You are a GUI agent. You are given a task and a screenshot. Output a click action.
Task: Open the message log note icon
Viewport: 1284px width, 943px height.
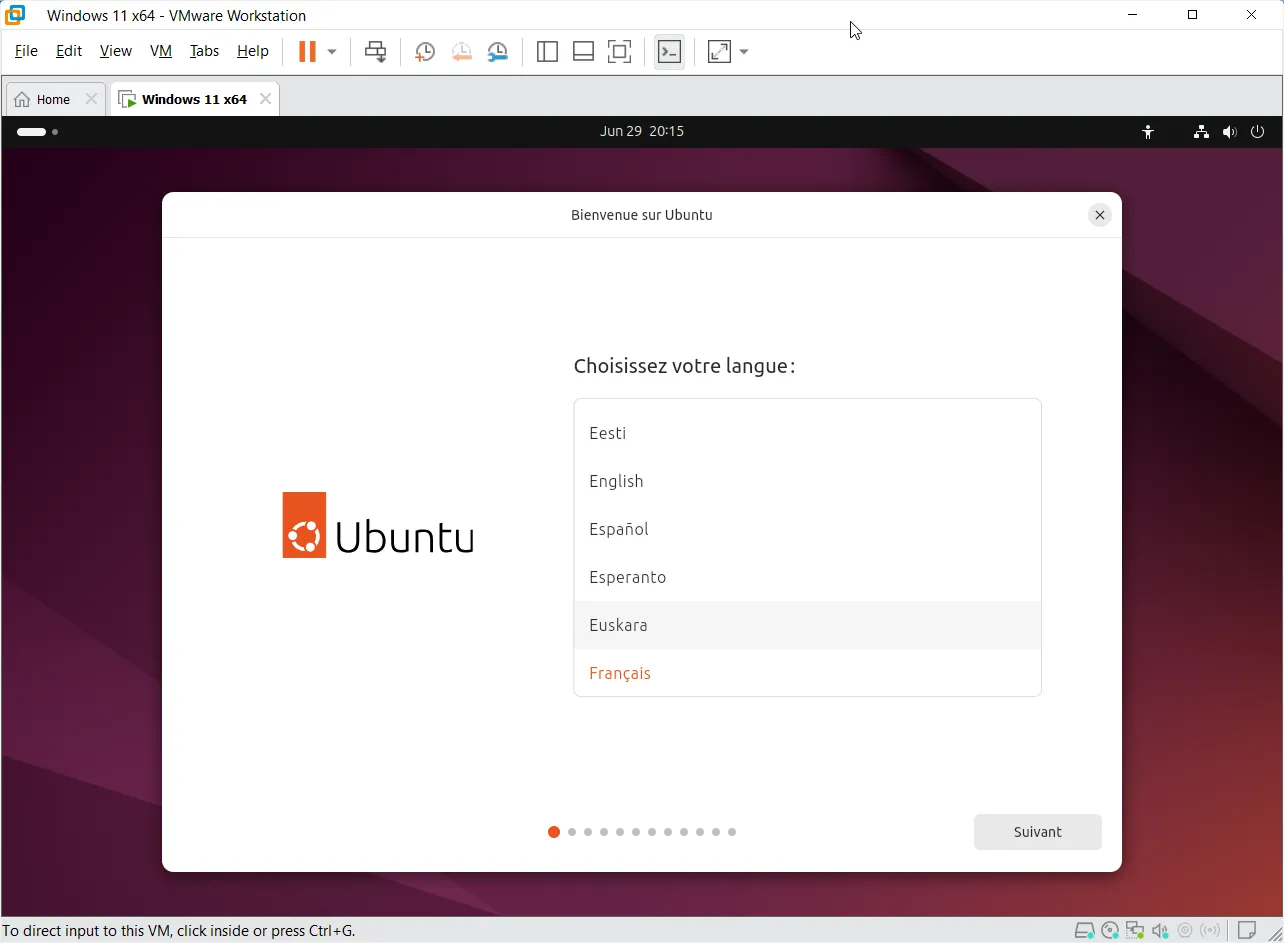tap(1247, 931)
